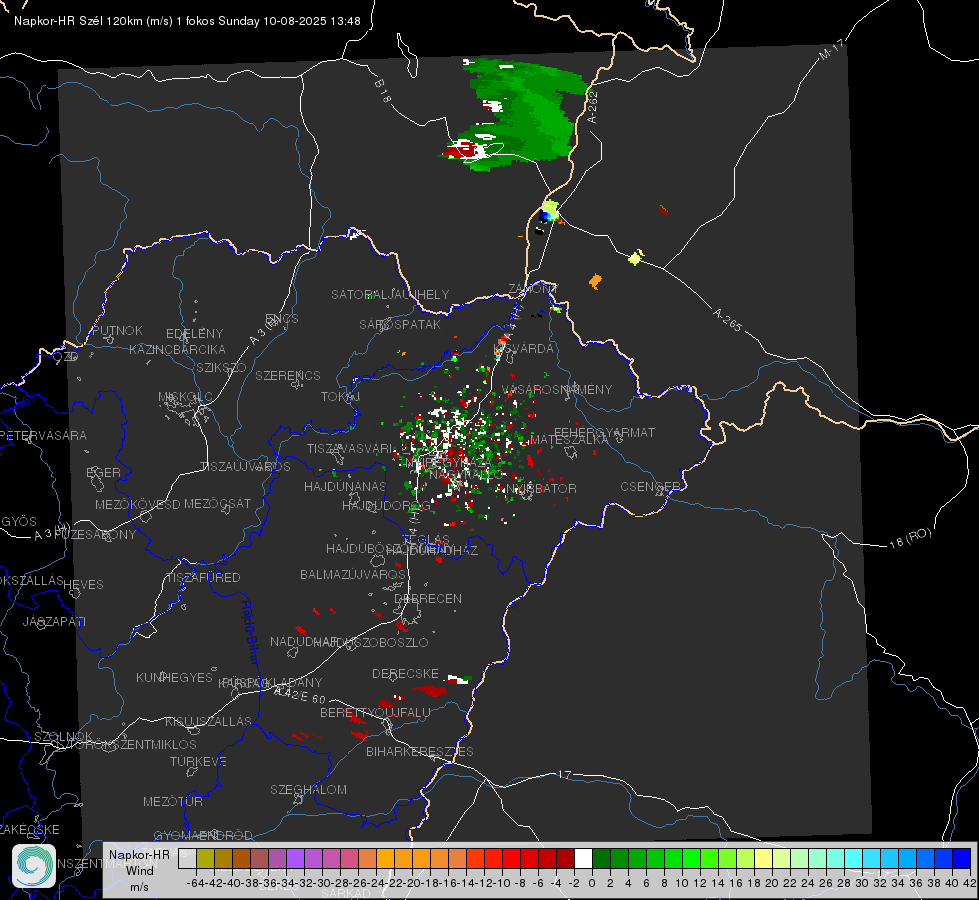Screen dimensions: 979x900
Task: Click the TISZAVASVÁRI town label
Action: click(350, 448)
